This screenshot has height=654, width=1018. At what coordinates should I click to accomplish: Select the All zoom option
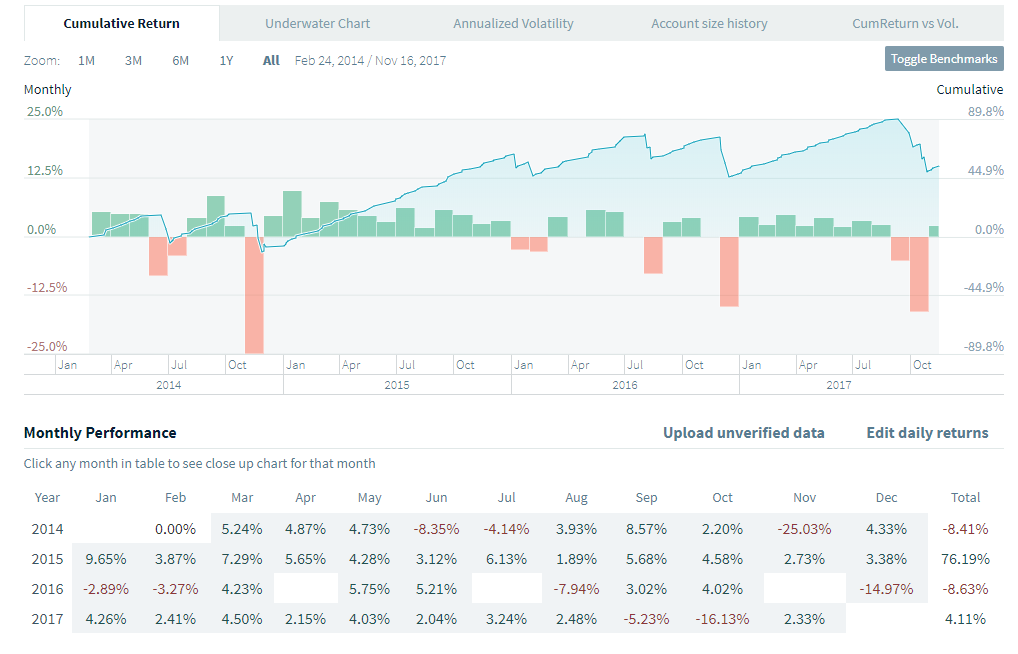(x=271, y=60)
